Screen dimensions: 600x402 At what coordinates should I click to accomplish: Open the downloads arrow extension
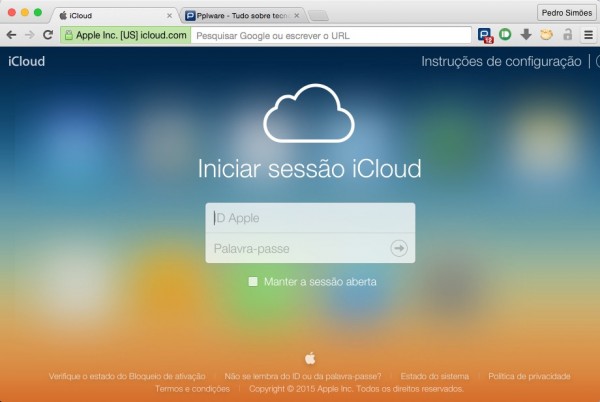pos(526,35)
